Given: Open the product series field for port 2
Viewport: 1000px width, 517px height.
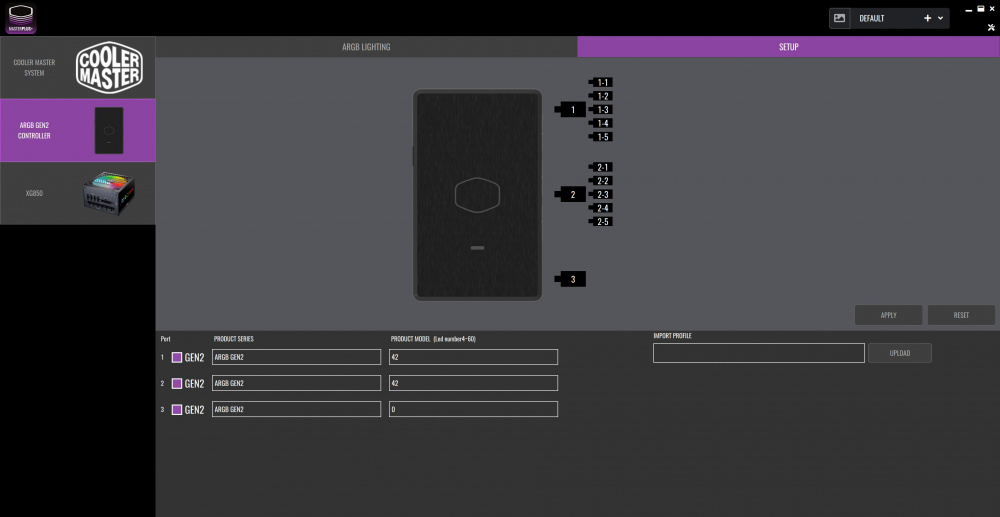Looking at the screenshot, I should [x=297, y=383].
